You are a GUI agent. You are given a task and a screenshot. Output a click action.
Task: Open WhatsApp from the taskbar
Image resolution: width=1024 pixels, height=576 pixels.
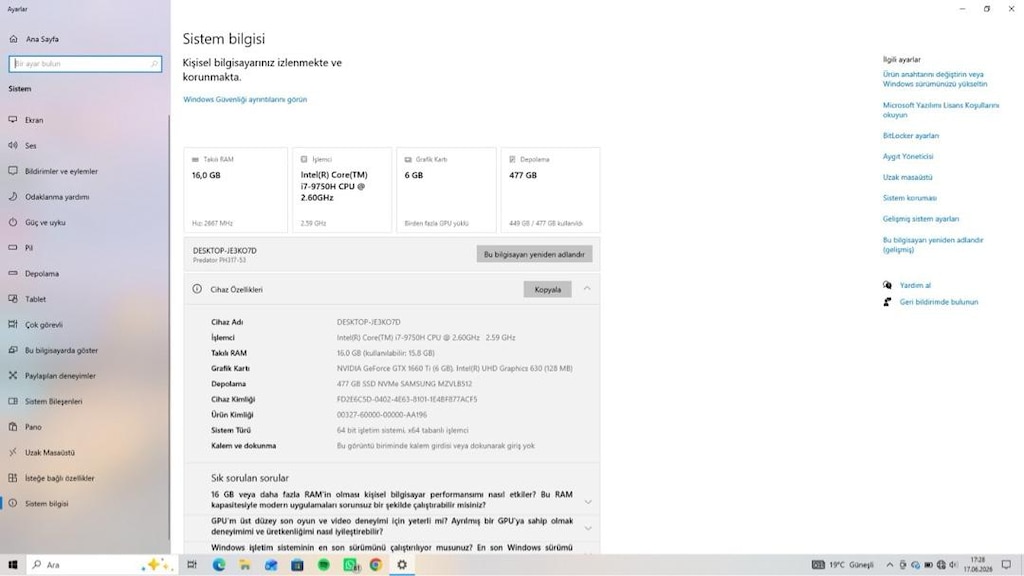(350, 565)
